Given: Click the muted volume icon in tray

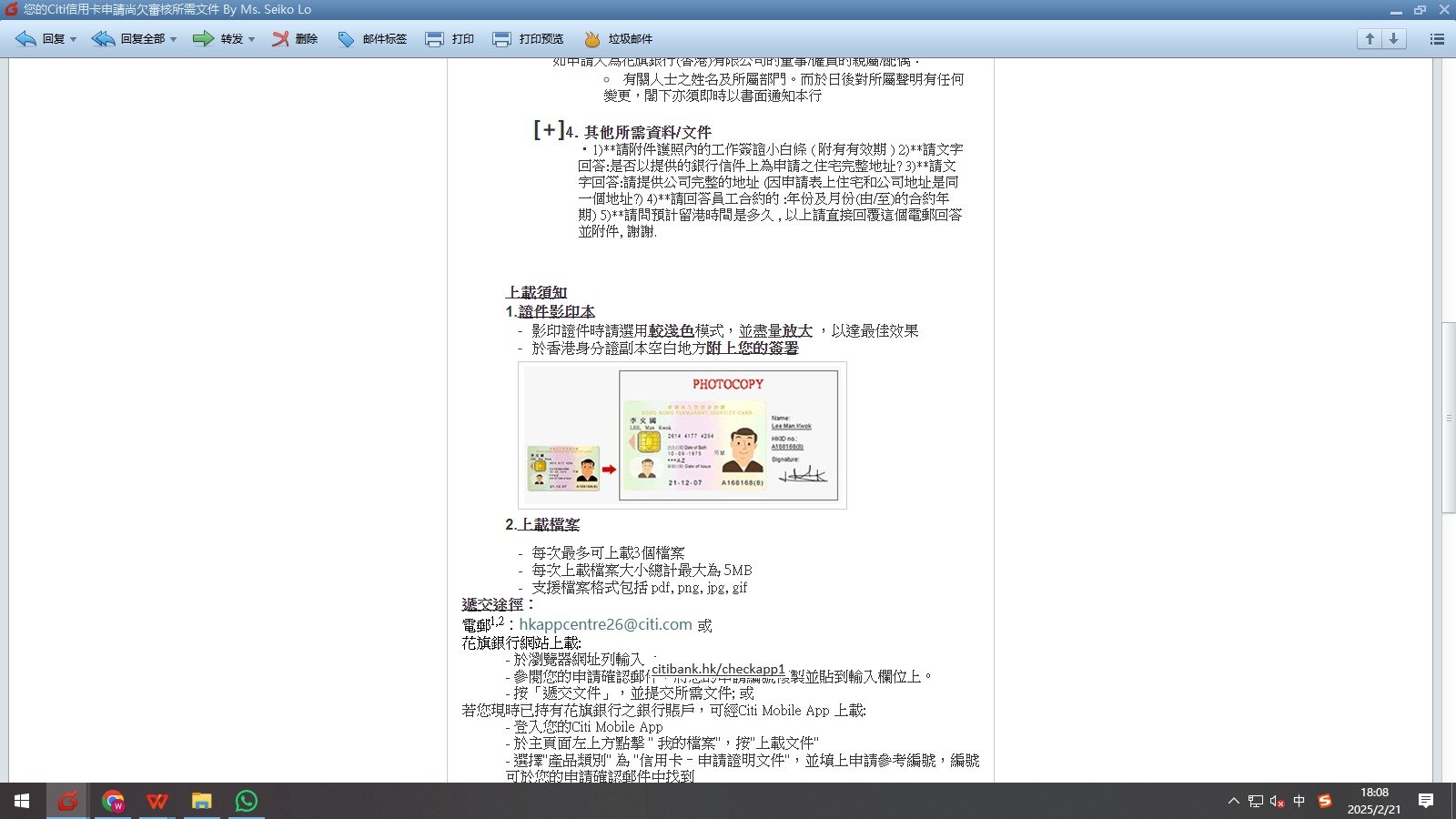Looking at the screenshot, I should tap(1278, 801).
